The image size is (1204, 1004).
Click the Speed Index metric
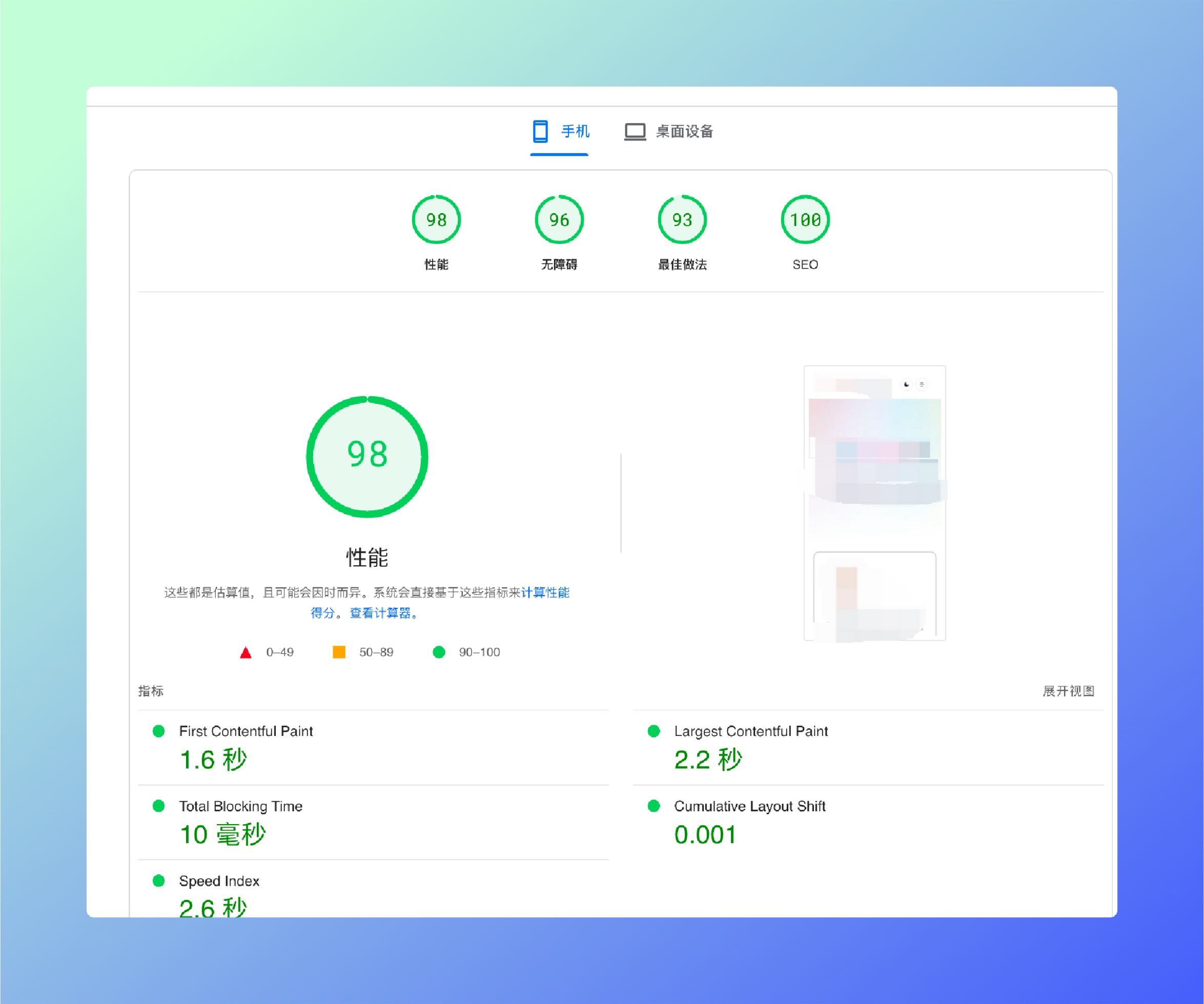(x=219, y=880)
